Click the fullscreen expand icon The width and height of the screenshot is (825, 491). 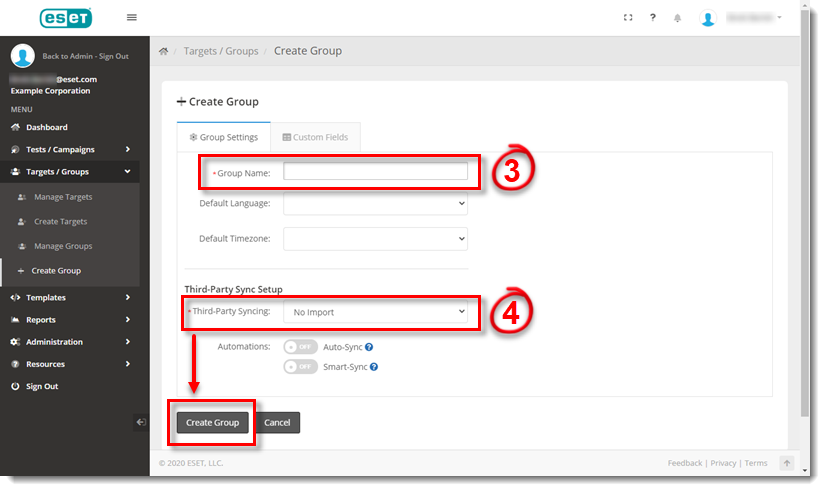click(628, 18)
